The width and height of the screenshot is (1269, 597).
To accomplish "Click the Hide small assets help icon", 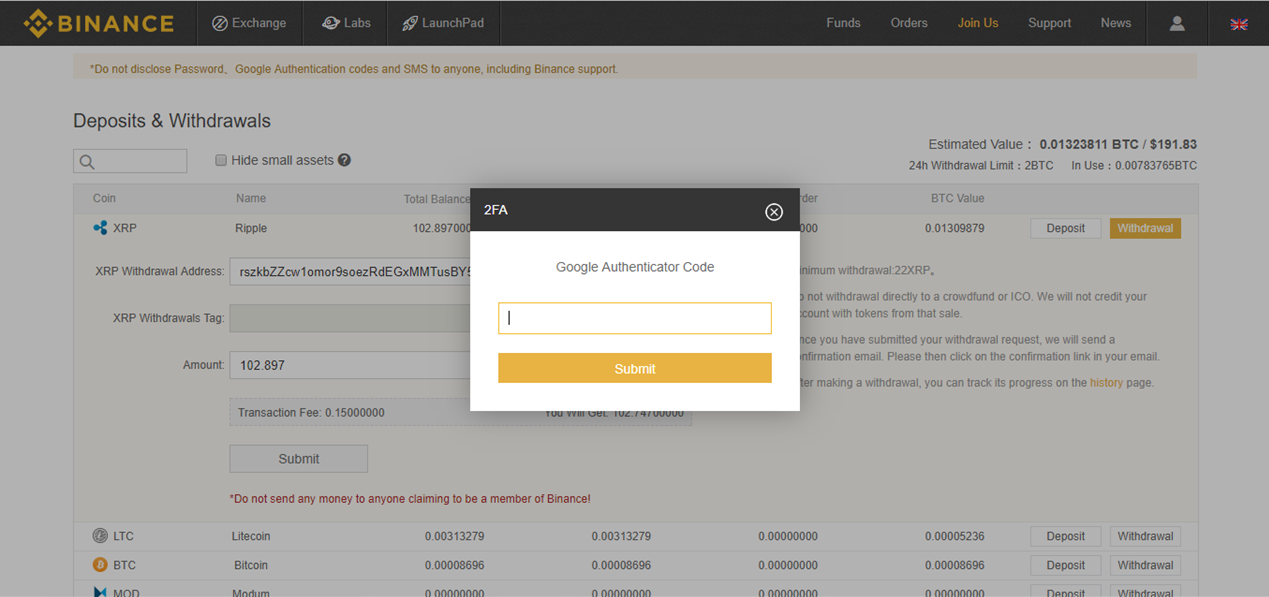I will 344,160.
